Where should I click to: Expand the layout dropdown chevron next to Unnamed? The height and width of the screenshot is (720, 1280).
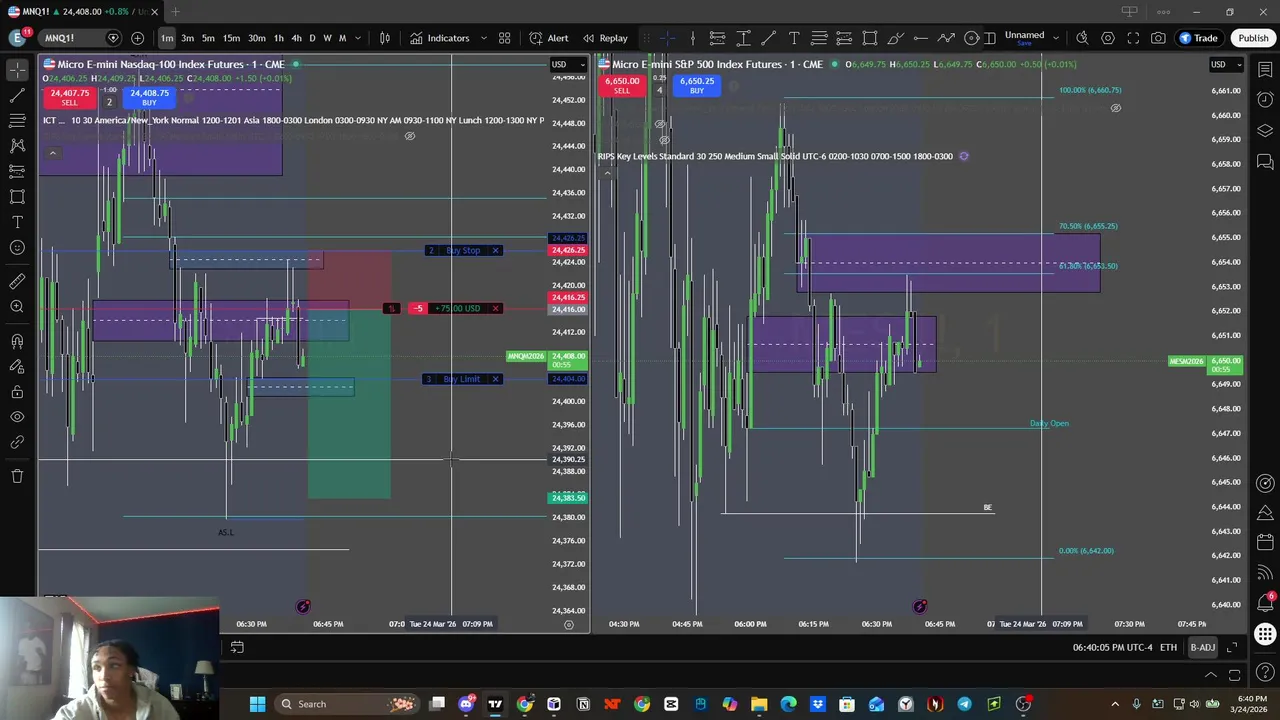[1056, 38]
